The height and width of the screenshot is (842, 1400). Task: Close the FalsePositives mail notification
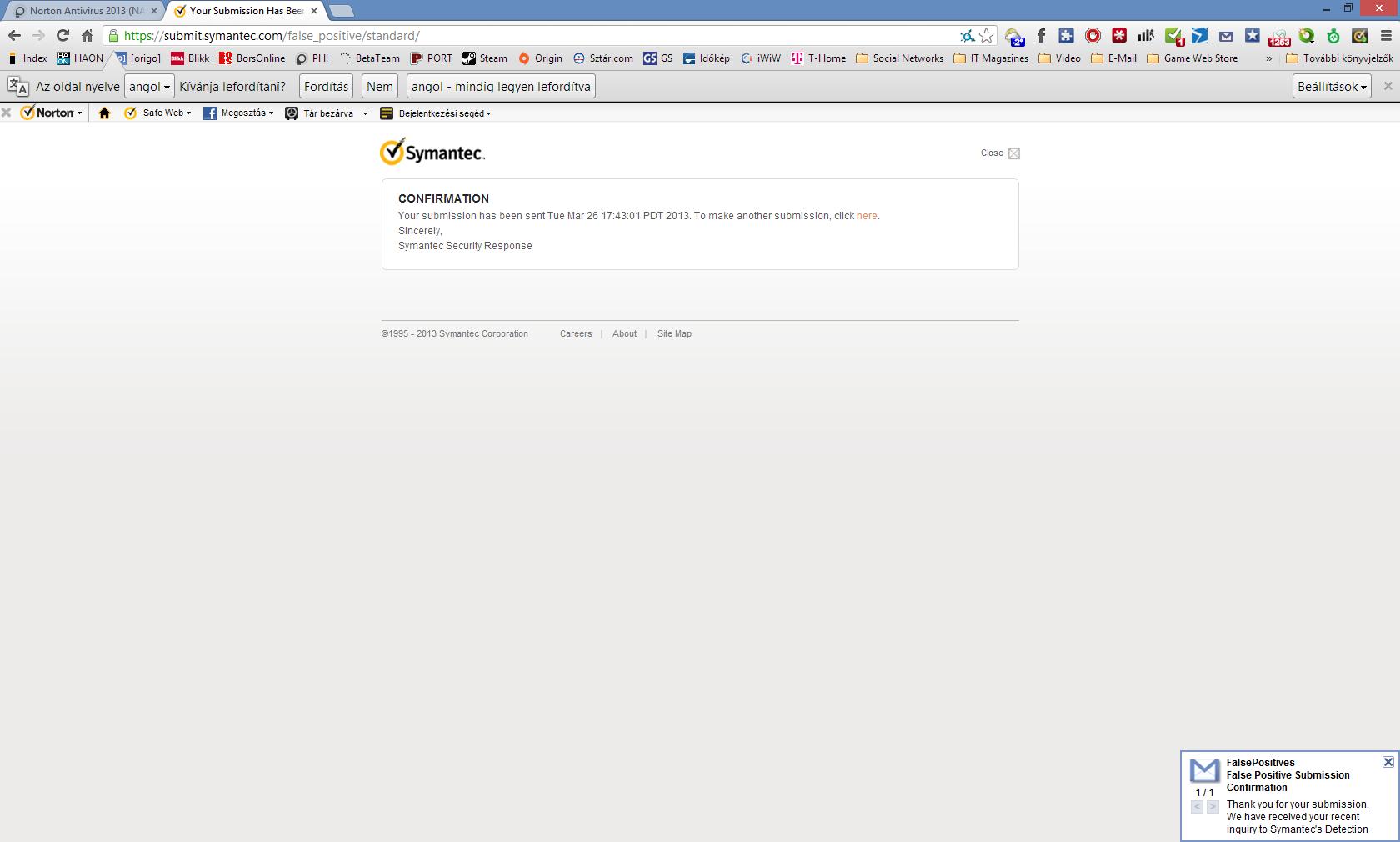(x=1387, y=762)
